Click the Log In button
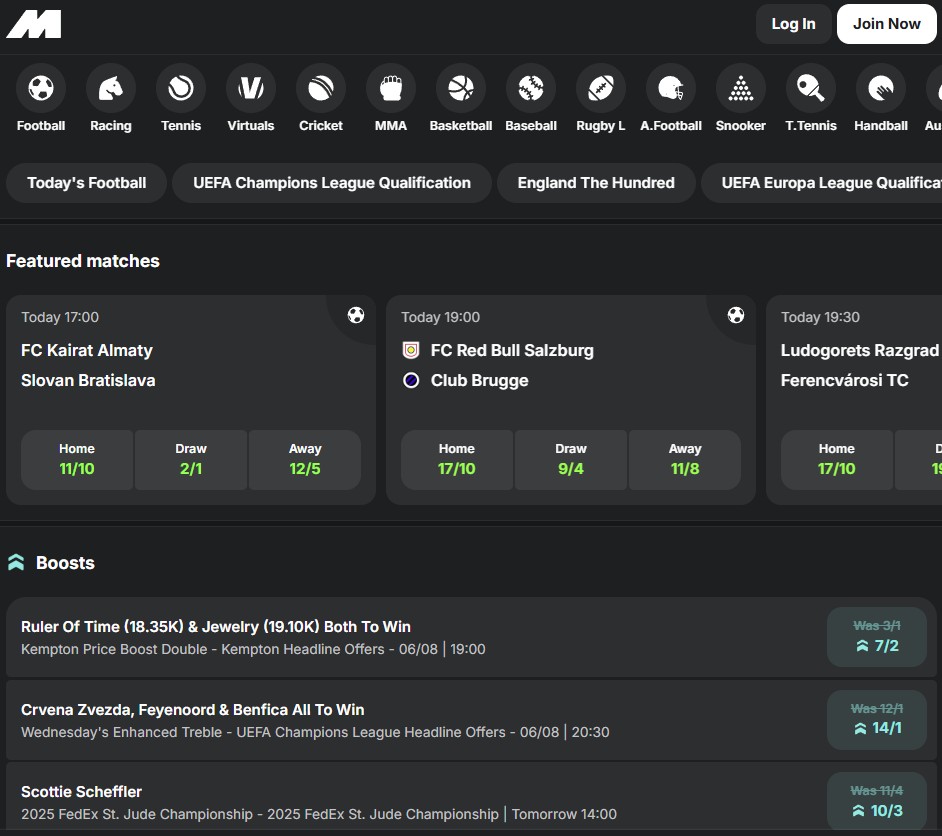The height and width of the screenshot is (836, 942). [x=793, y=24]
